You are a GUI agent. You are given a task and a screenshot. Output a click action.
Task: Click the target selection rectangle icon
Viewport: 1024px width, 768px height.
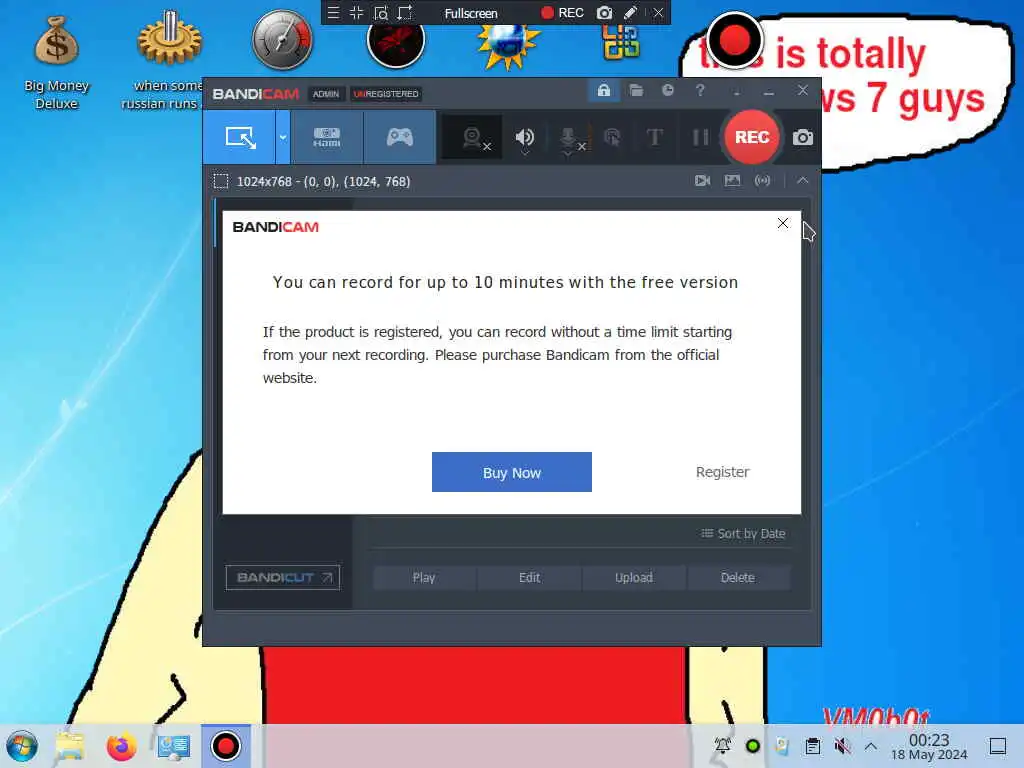point(221,181)
